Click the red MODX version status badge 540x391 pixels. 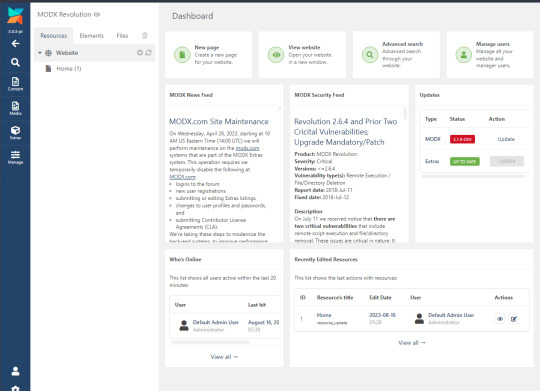pyautogui.click(x=463, y=139)
